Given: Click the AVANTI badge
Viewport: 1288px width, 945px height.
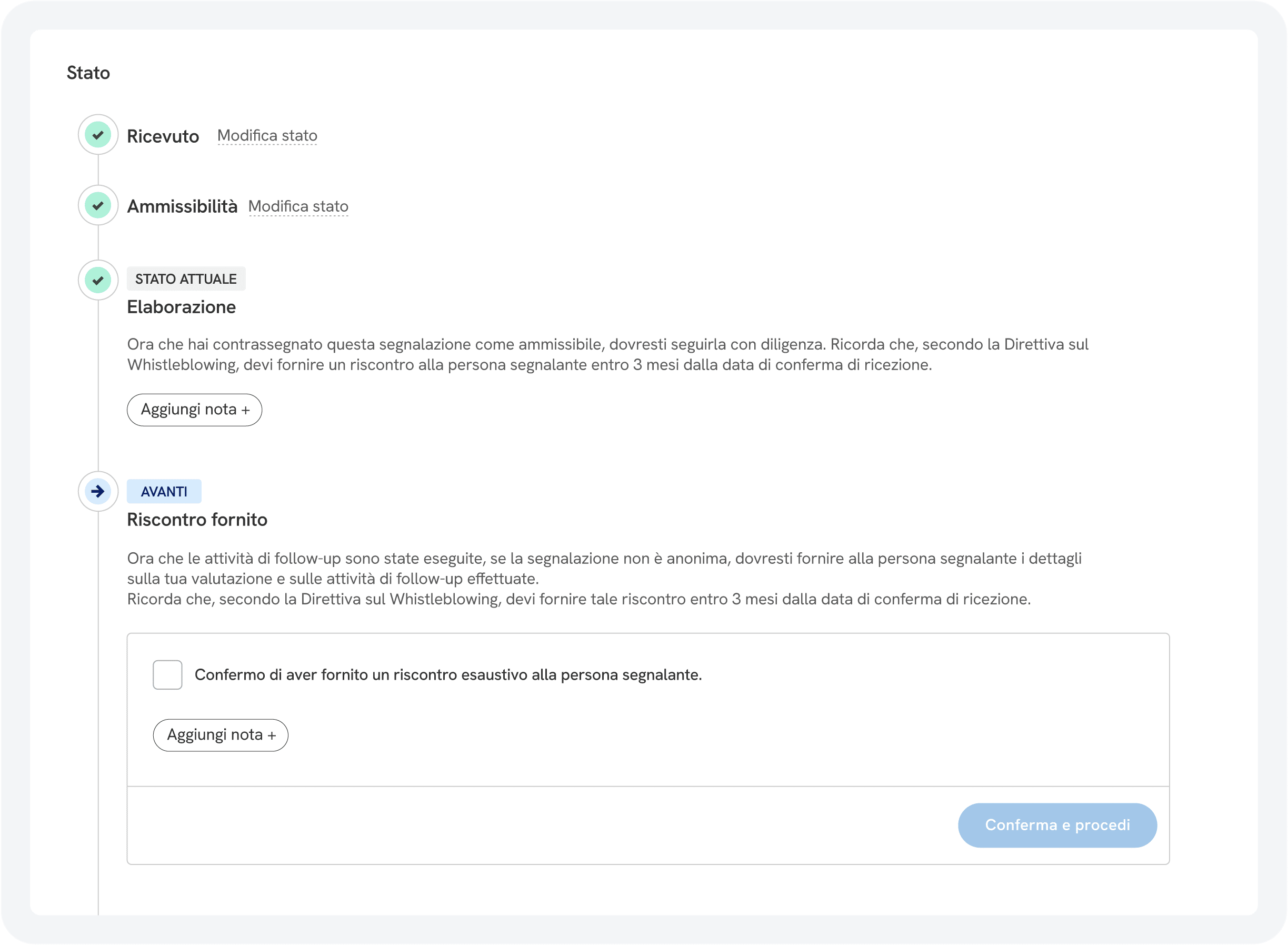Looking at the screenshot, I should tap(164, 492).
